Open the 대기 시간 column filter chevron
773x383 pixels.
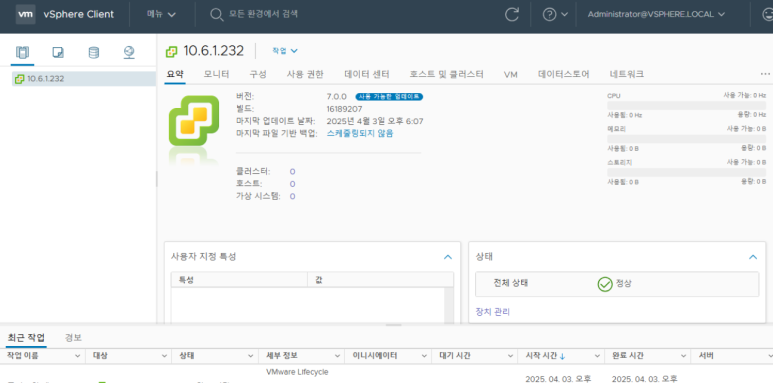pos(510,356)
